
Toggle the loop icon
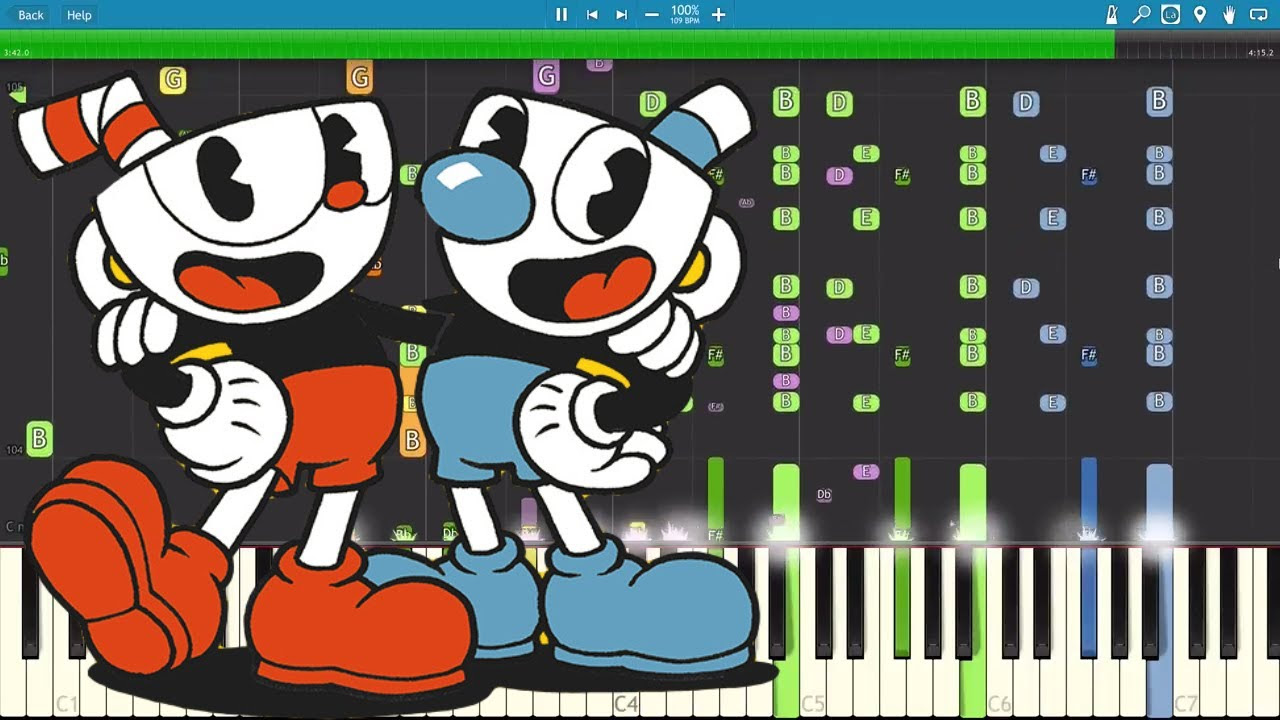[x=1259, y=14]
